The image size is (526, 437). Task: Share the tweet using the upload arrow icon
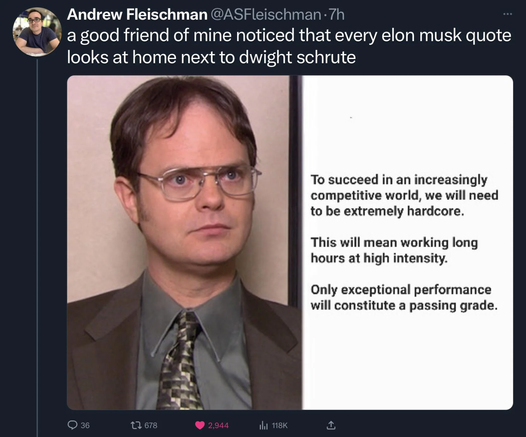point(330,425)
